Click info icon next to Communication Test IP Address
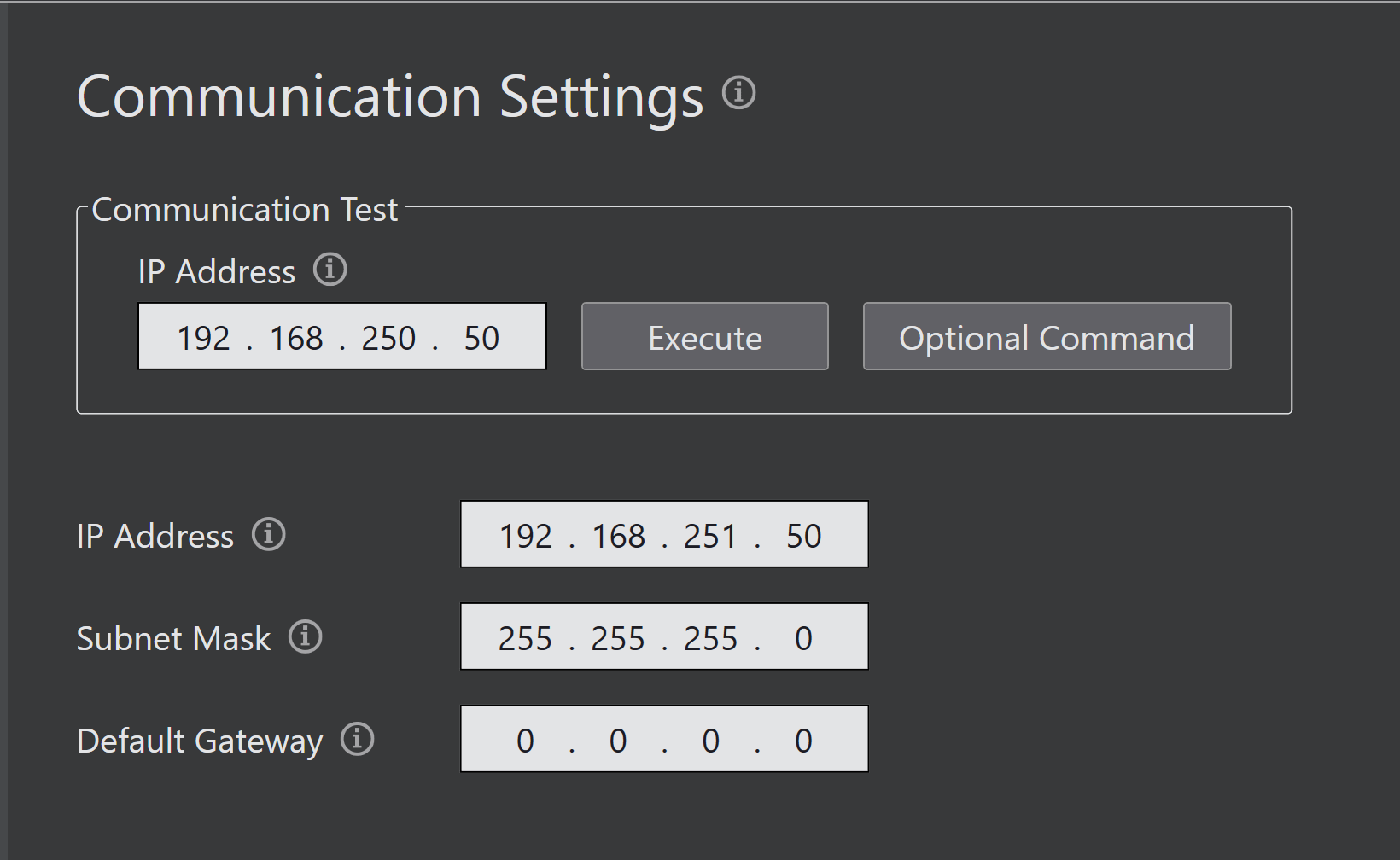The width and height of the screenshot is (1400, 860). pyautogui.click(x=330, y=270)
